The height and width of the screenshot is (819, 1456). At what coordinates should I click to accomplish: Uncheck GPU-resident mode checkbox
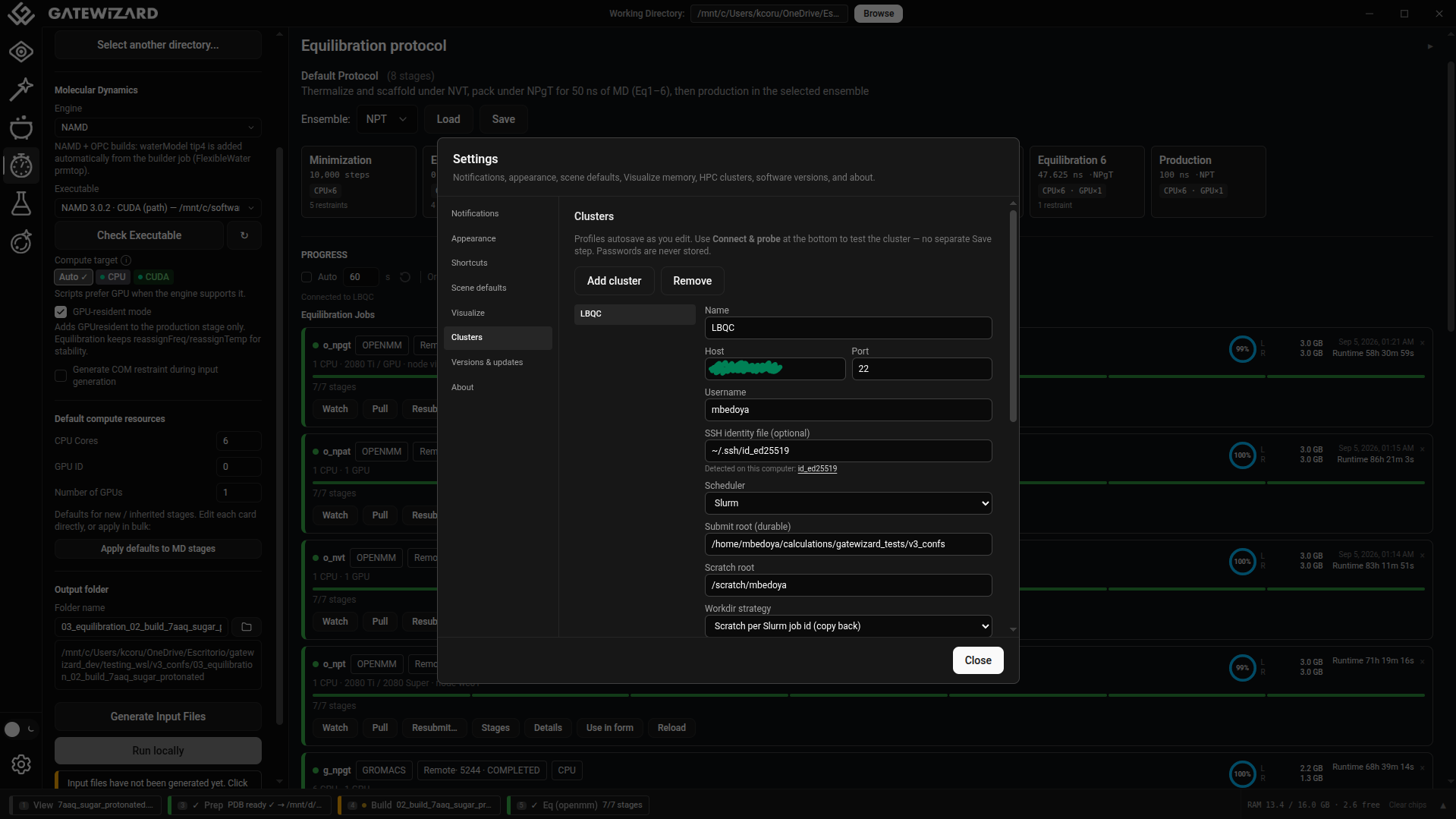(61, 312)
